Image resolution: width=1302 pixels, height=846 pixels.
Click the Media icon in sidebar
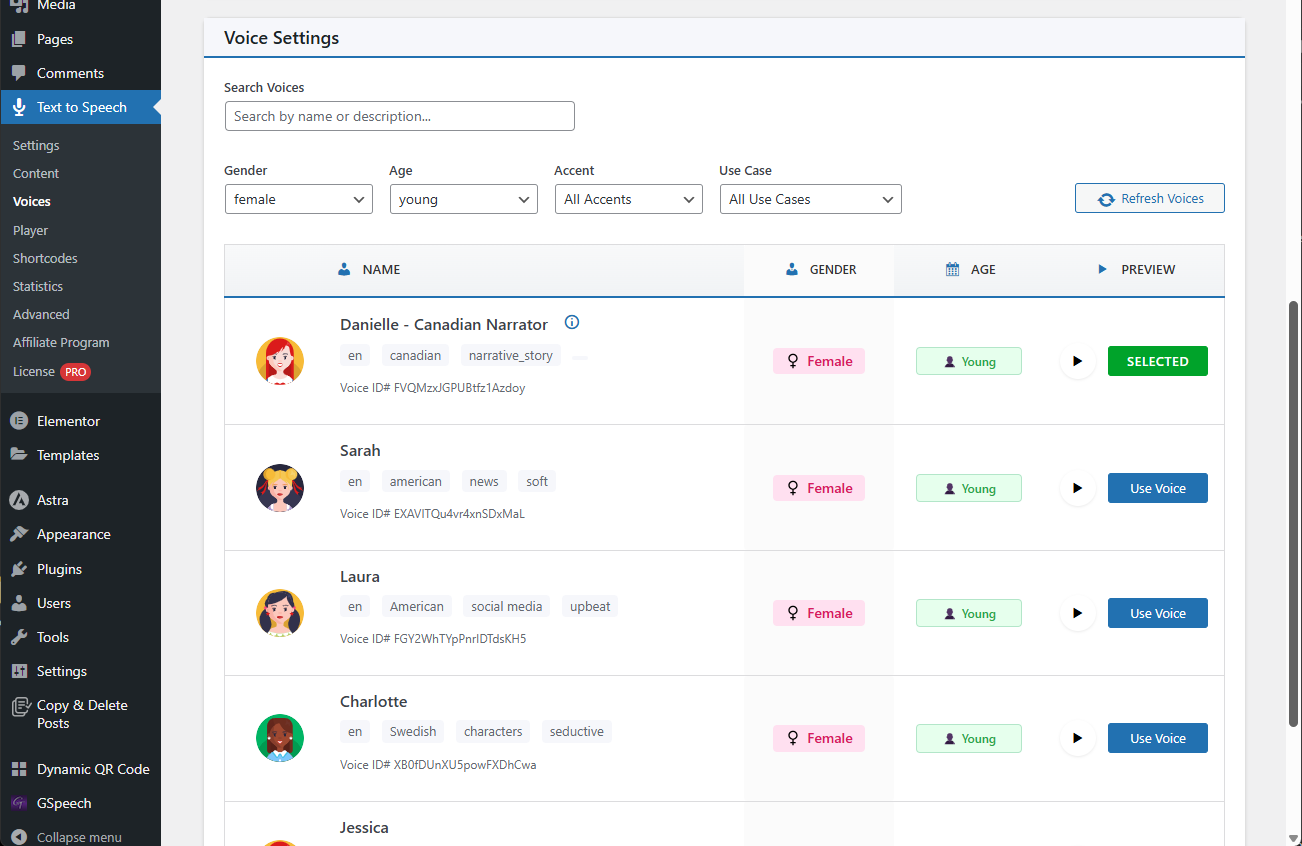(19, 6)
